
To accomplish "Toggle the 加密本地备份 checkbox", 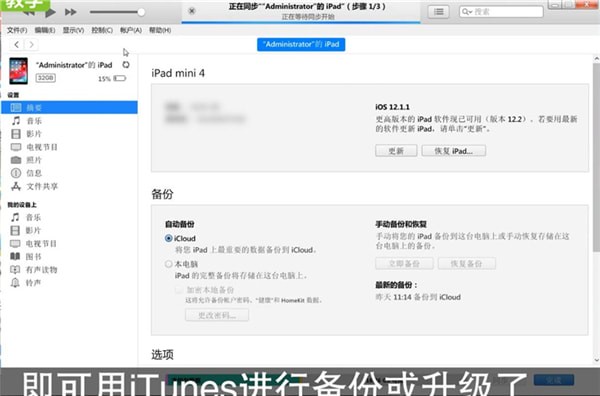I will click(178, 290).
